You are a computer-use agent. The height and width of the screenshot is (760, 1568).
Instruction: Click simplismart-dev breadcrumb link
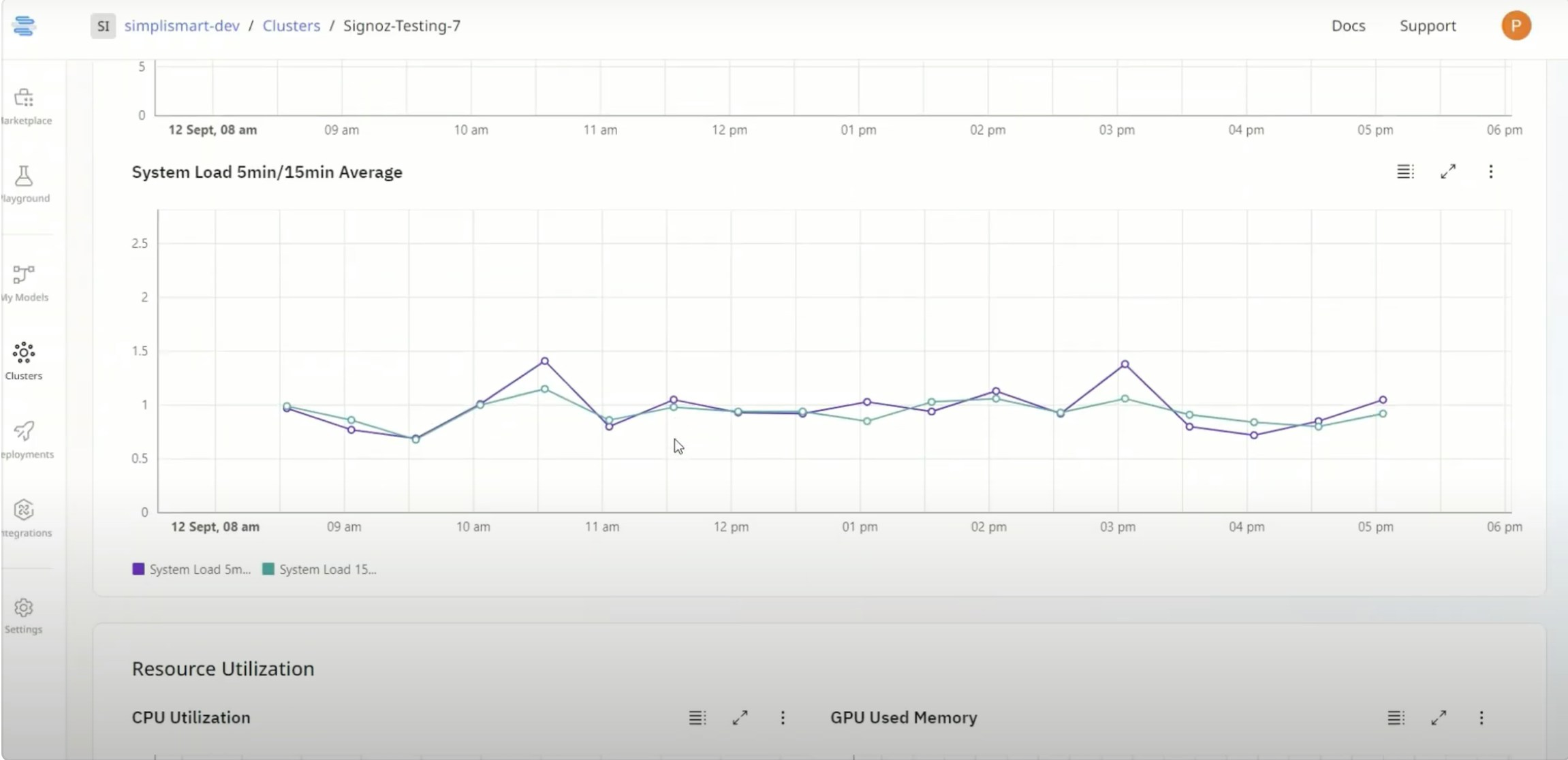pyautogui.click(x=182, y=26)
